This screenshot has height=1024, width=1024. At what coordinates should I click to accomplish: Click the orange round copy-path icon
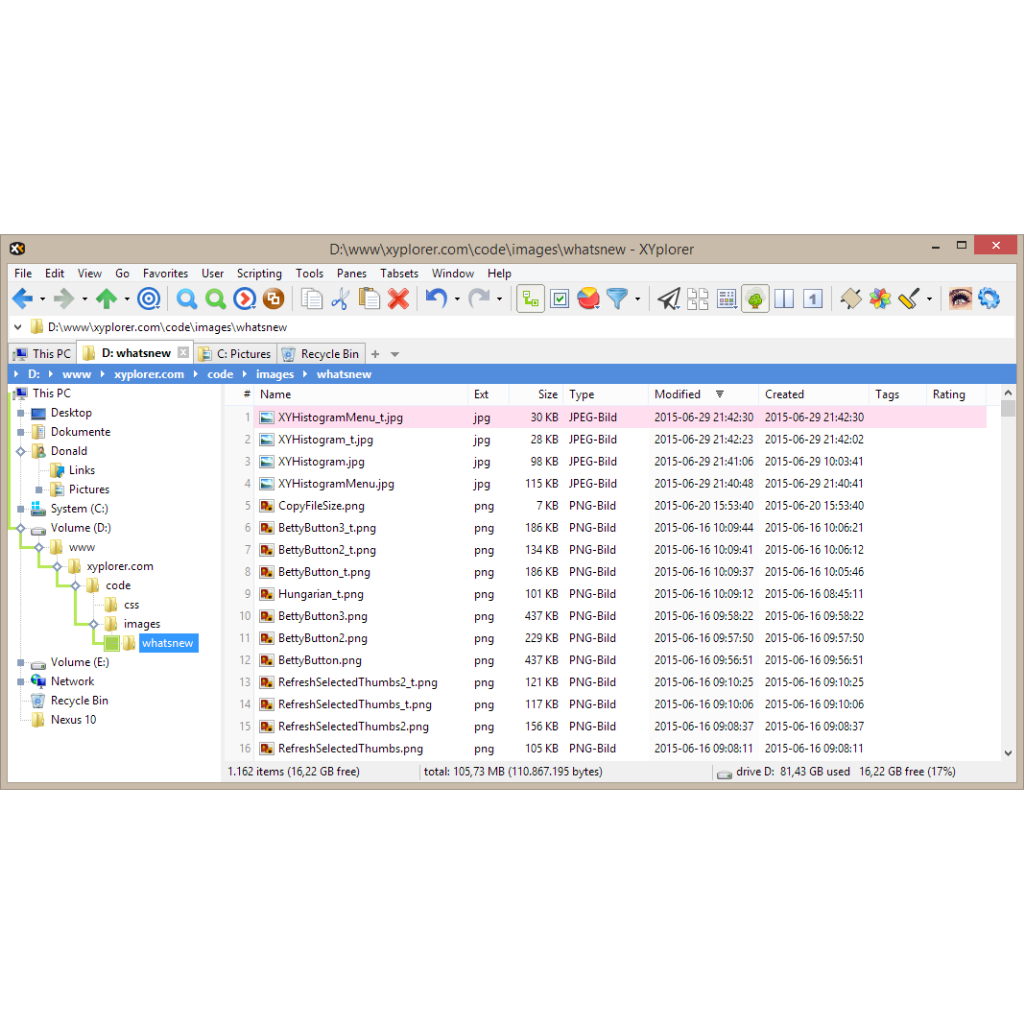274,299
